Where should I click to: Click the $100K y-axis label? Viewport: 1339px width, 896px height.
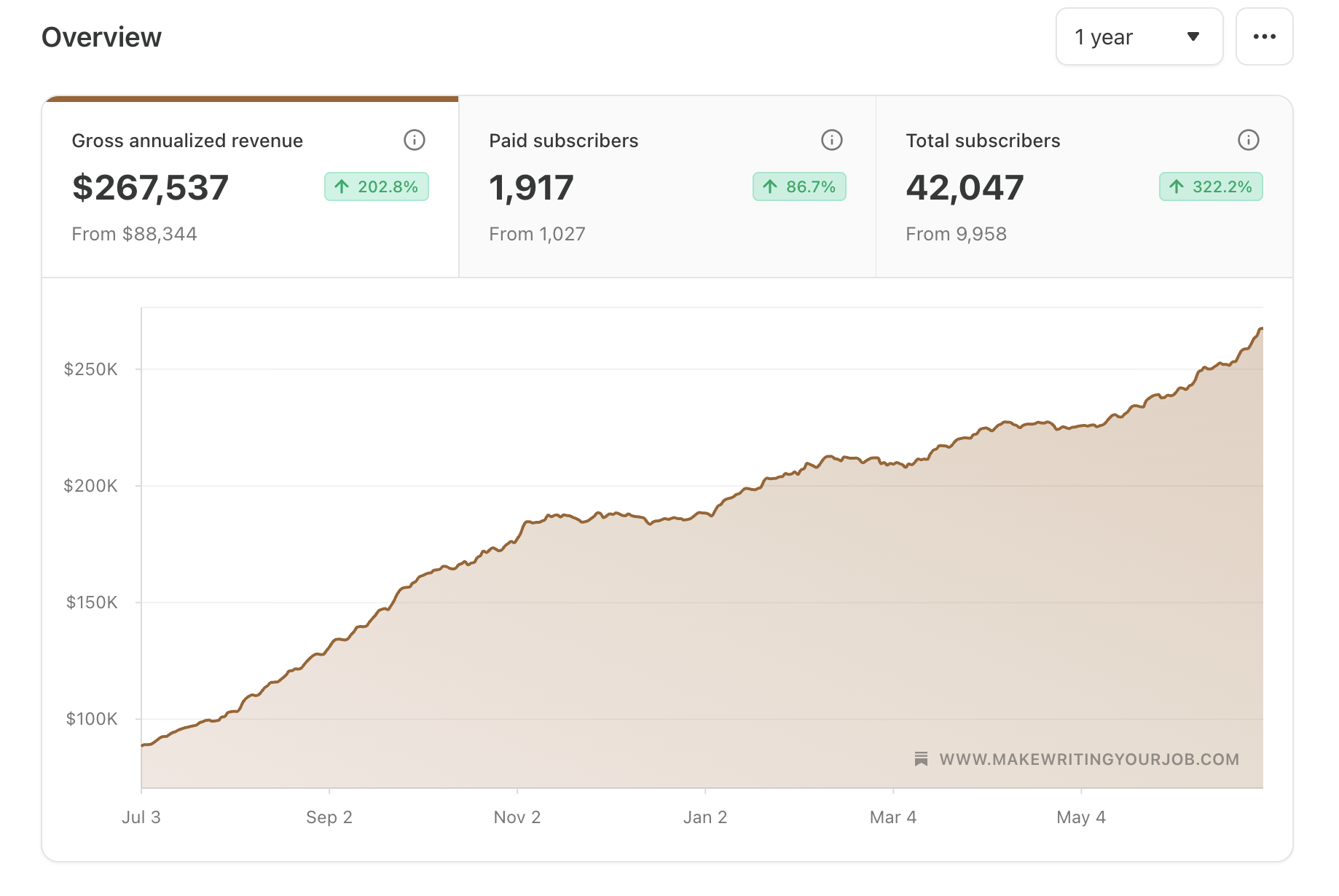[91, 719]
